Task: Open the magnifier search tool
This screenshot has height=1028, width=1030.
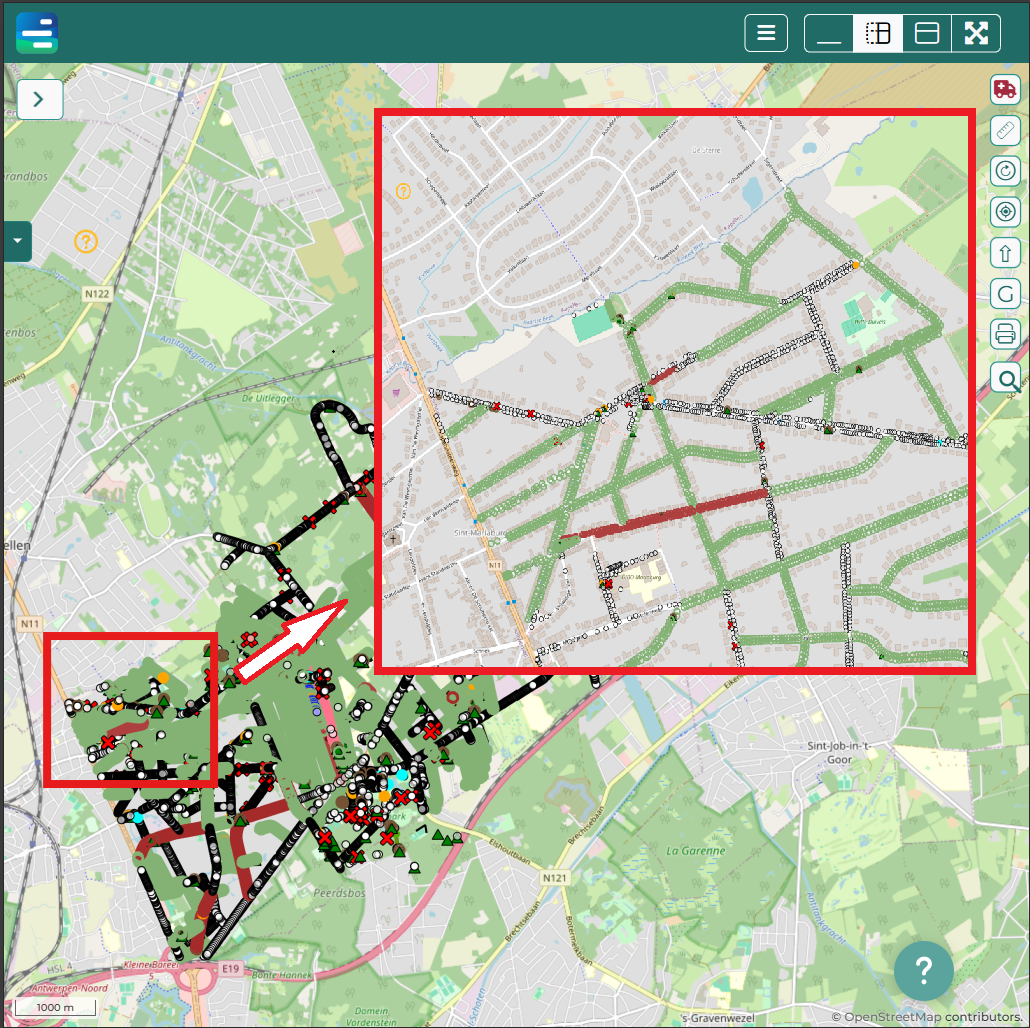Action: click(1005, 378)
